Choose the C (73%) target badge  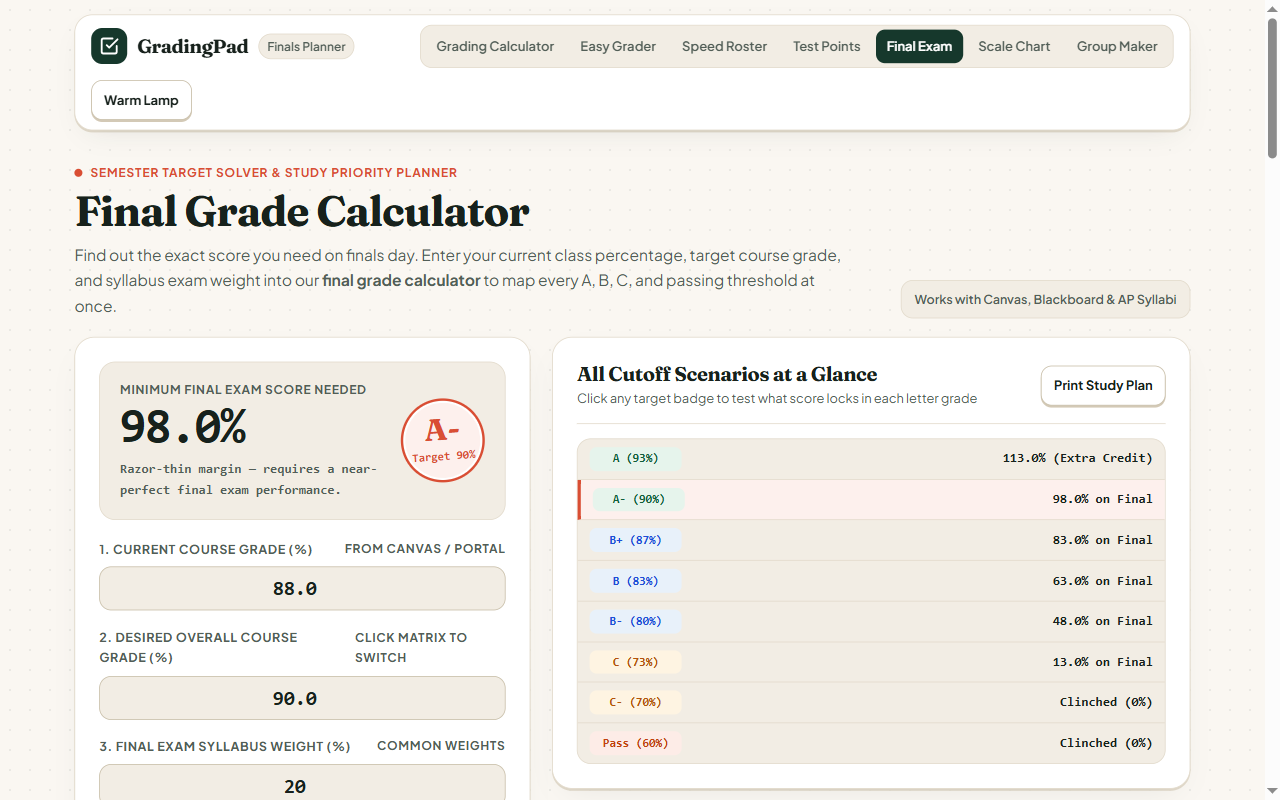click(x=636, y=662)
